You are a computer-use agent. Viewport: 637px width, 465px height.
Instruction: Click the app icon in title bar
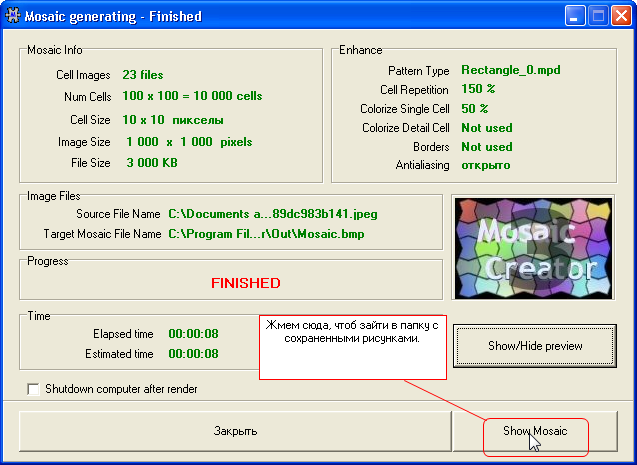[13, 16]
